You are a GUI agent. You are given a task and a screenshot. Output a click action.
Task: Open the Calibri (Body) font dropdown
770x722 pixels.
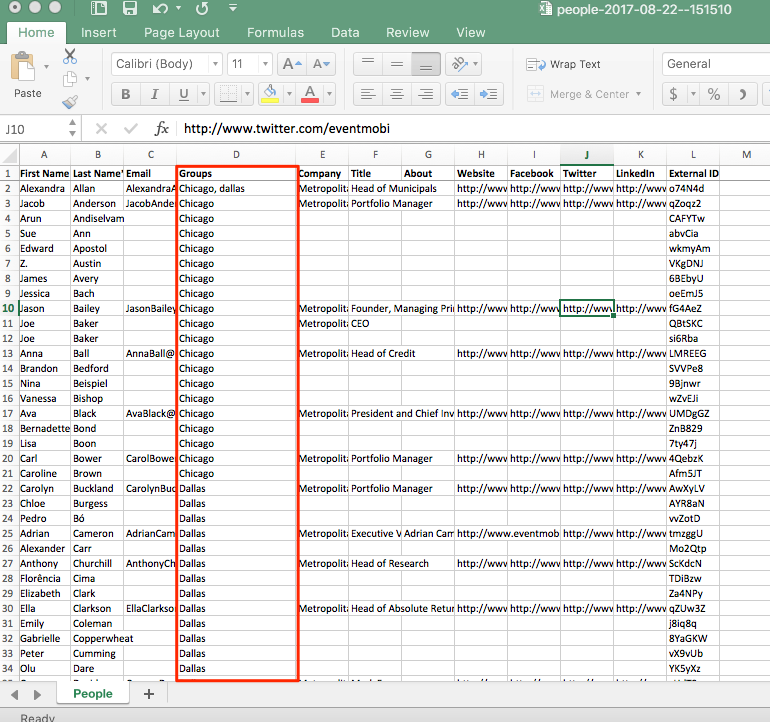[x=215, y=64]
